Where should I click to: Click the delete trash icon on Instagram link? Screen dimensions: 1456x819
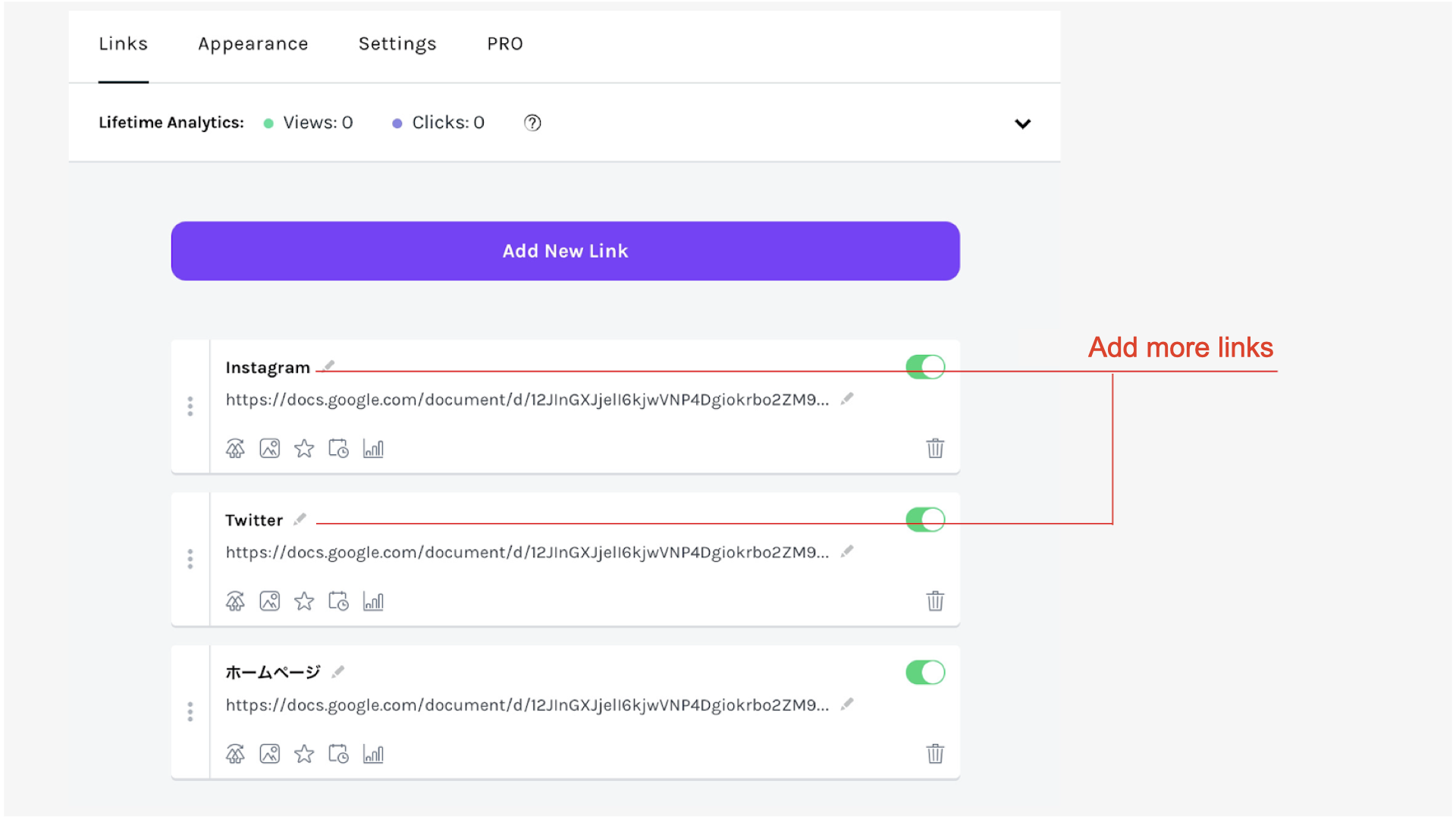pos(935,447)
